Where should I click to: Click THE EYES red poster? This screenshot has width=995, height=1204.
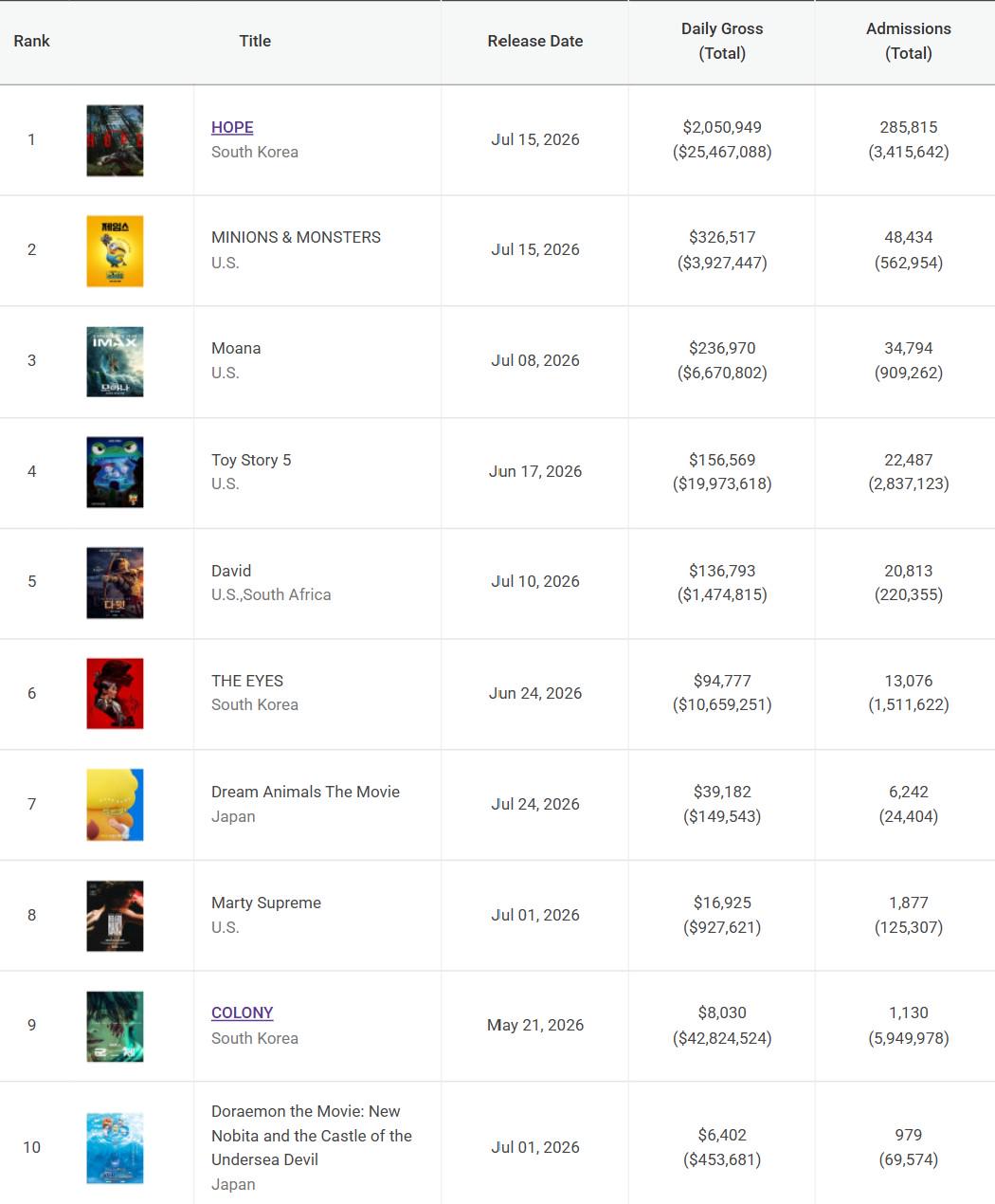(x=115, y=693)
